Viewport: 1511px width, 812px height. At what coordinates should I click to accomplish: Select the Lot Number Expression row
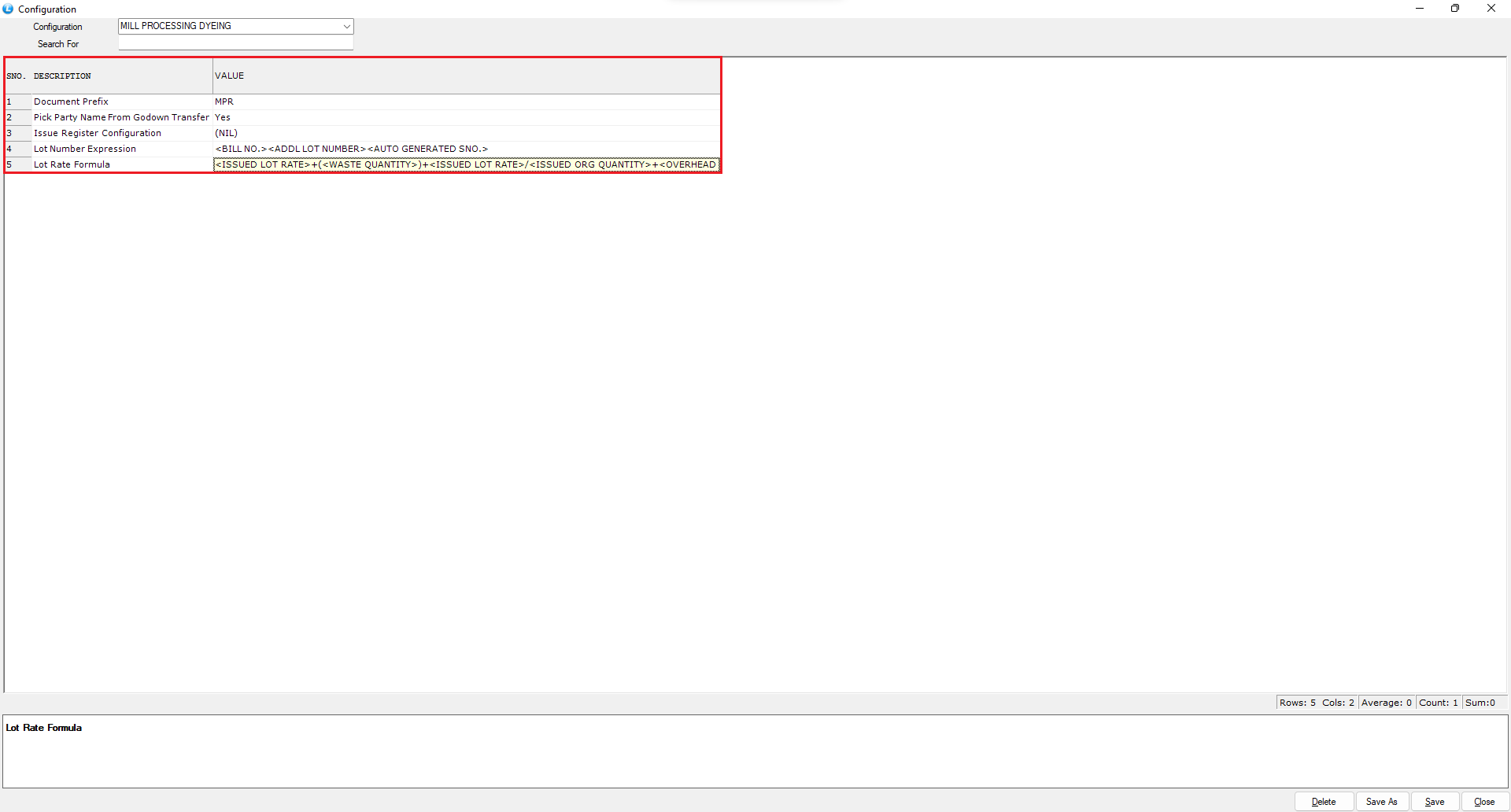[x=85, y=149]
